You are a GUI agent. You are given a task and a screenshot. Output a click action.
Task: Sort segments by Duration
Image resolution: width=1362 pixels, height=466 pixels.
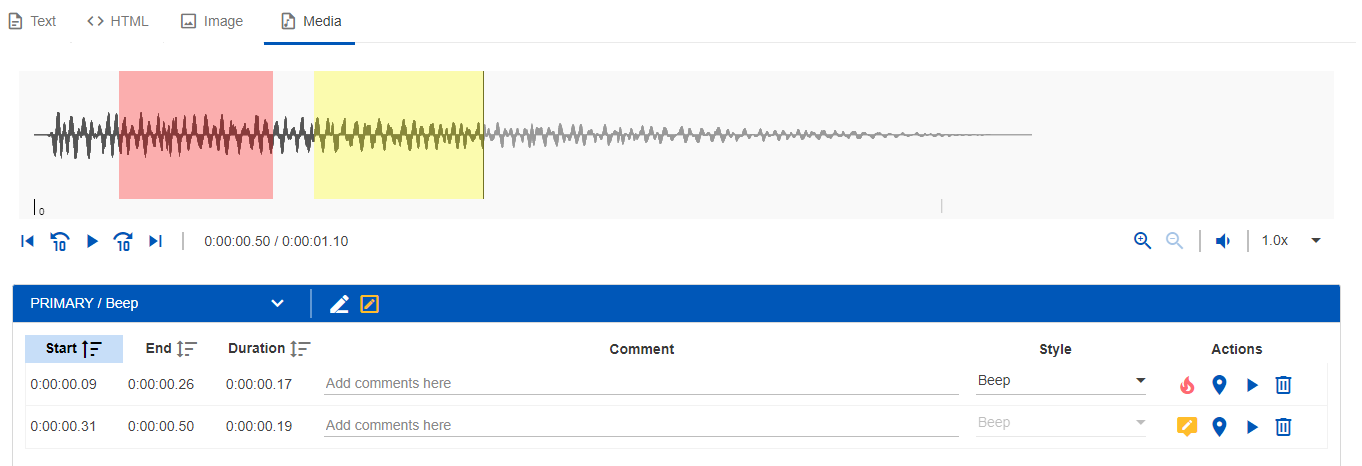pos(269,349)
